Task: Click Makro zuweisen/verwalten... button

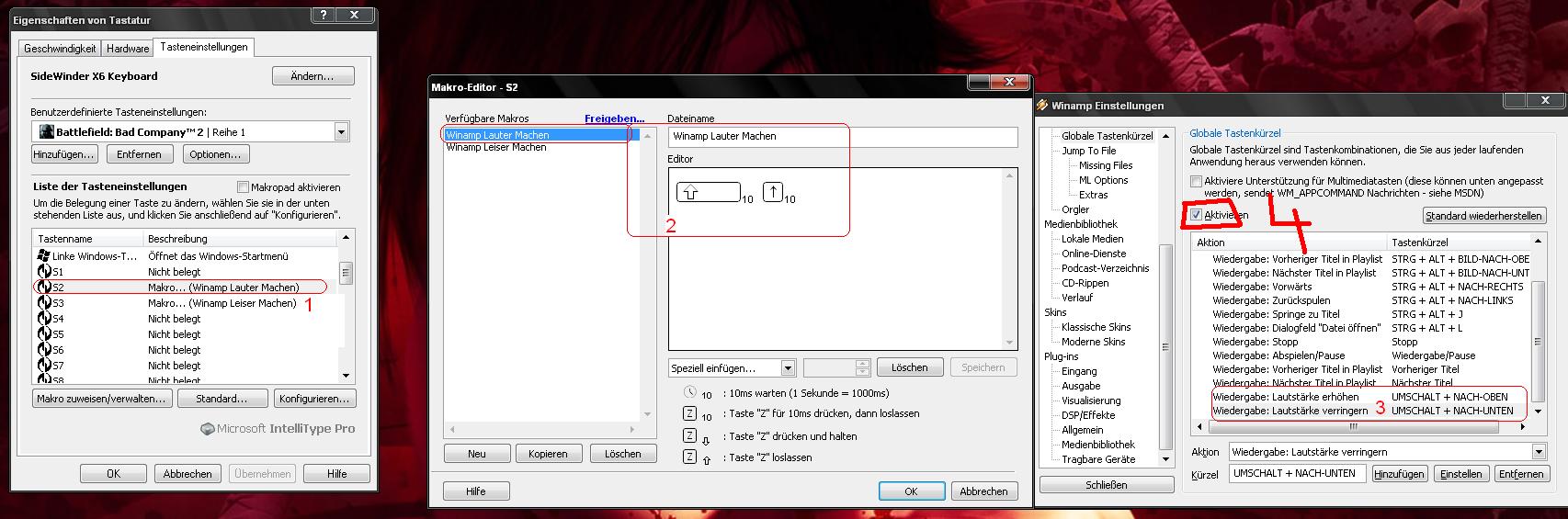Action: [101, 399]
